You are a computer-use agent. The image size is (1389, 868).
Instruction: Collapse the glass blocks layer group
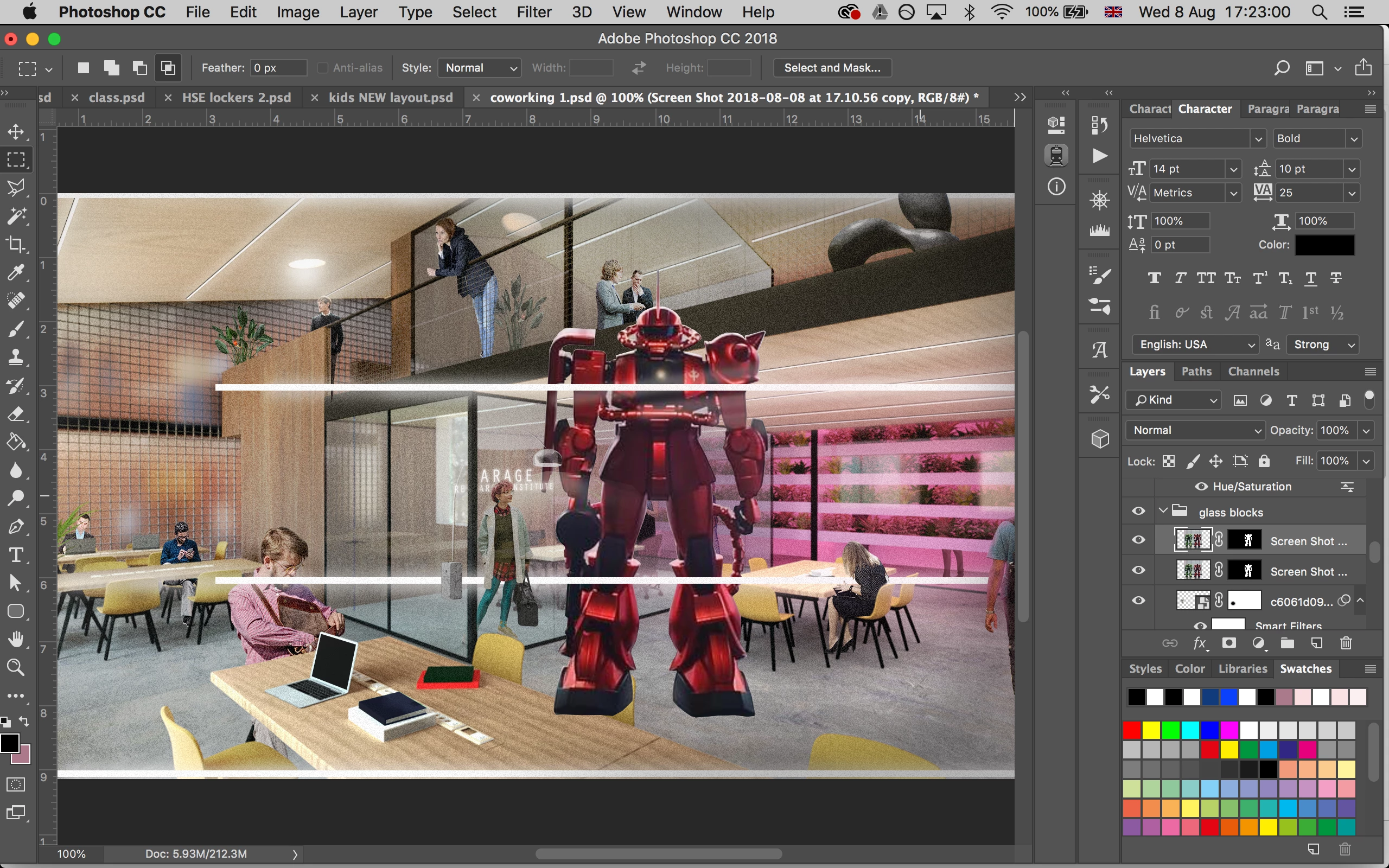tap(1163, 510)
